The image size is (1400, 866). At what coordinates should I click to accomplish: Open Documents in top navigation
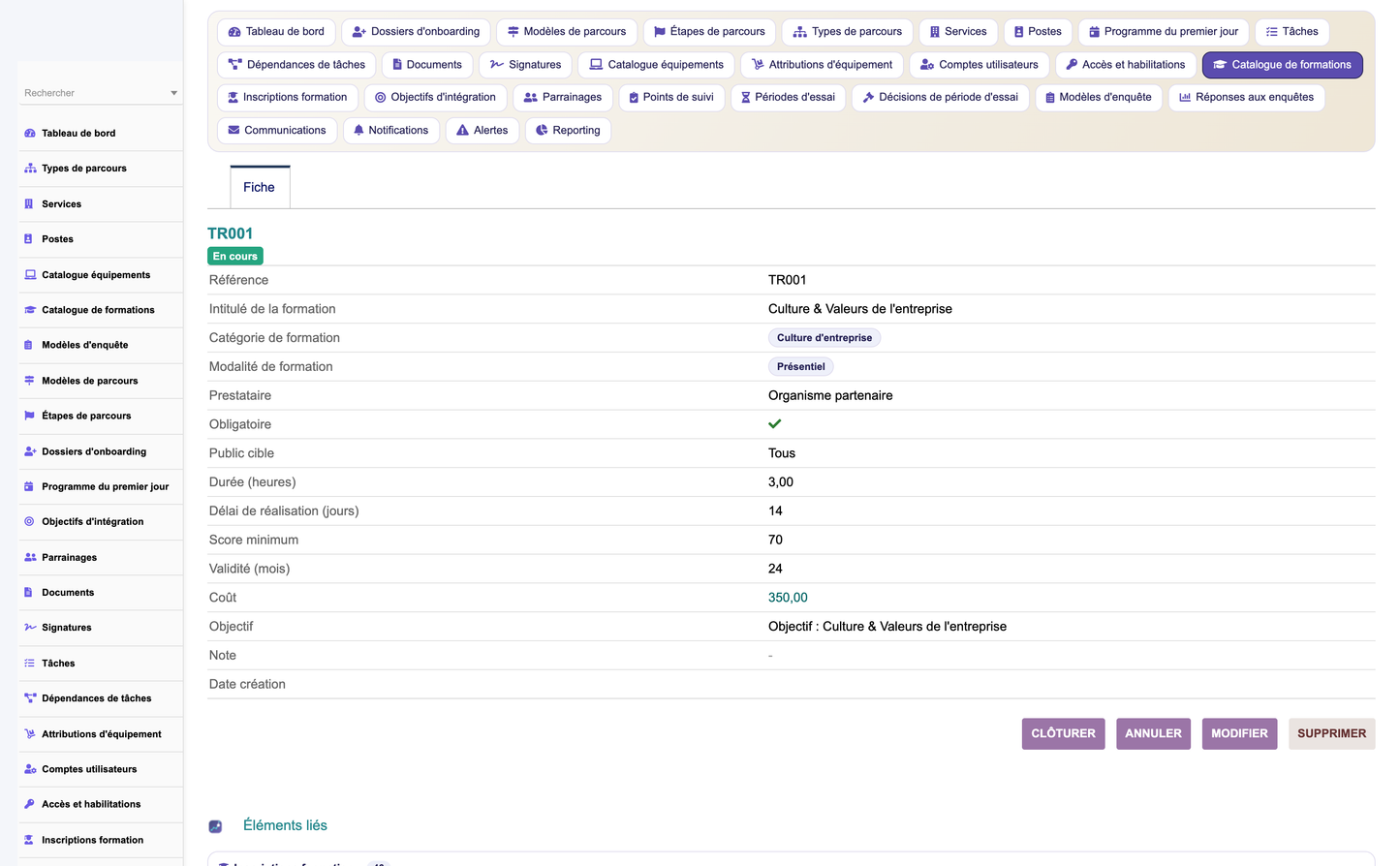coord(427,65)
